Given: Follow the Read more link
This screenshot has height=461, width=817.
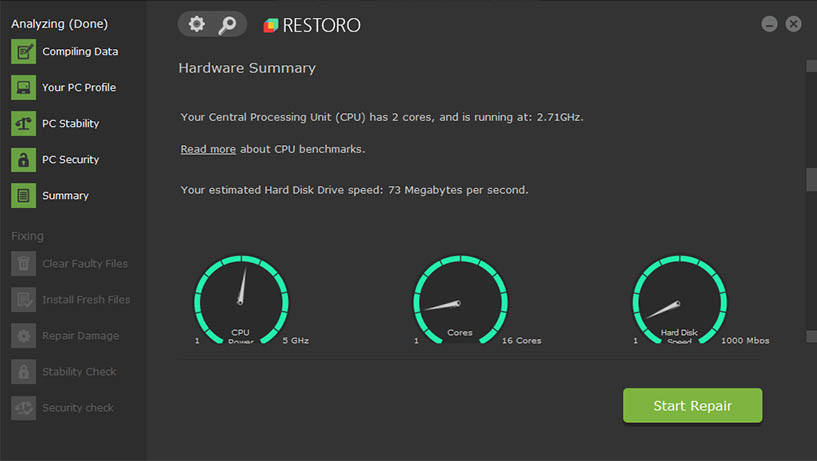Looking at the screenshot, I should click(208, 149).
